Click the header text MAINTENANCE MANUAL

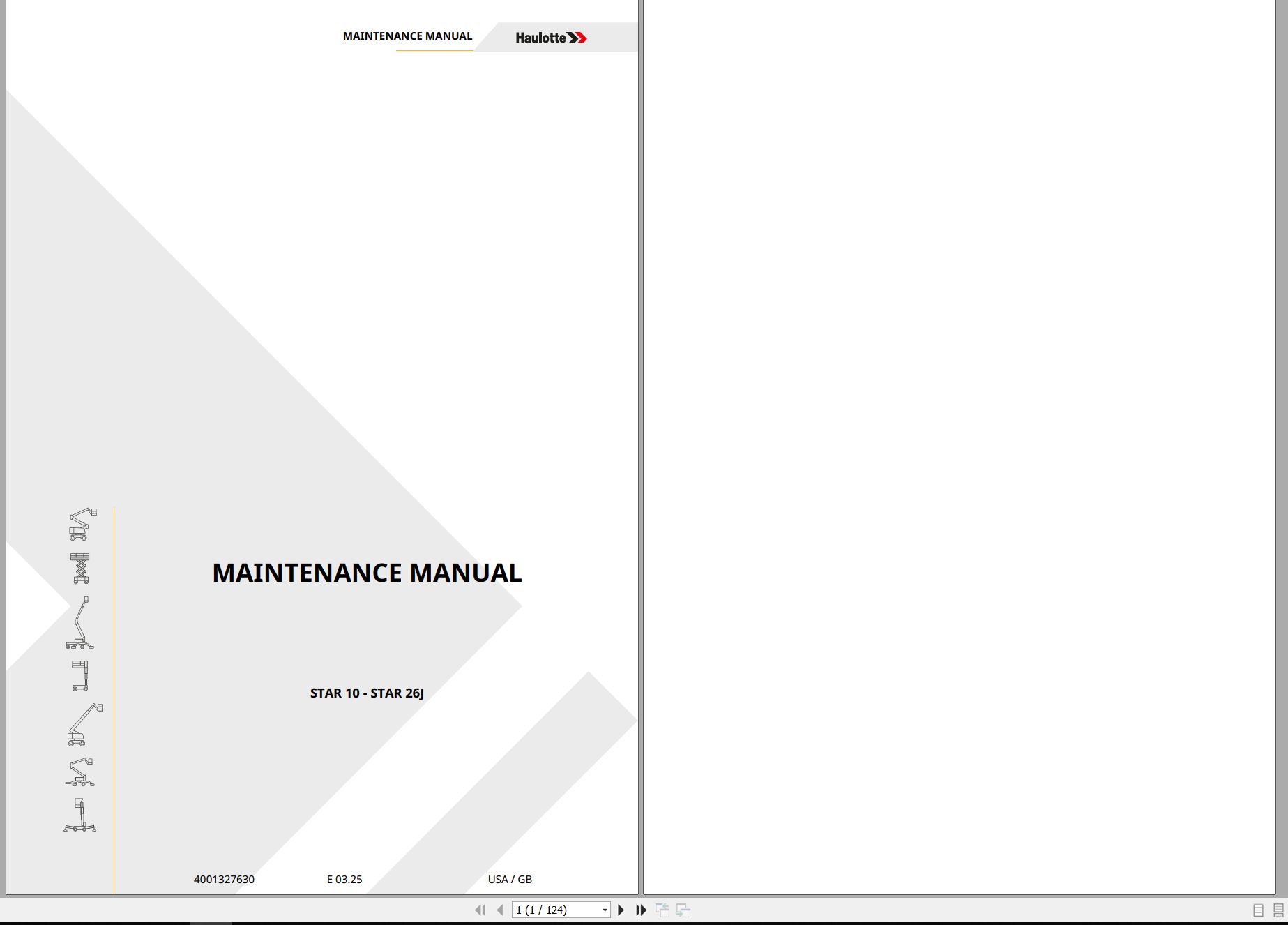(x=407, y=36)
